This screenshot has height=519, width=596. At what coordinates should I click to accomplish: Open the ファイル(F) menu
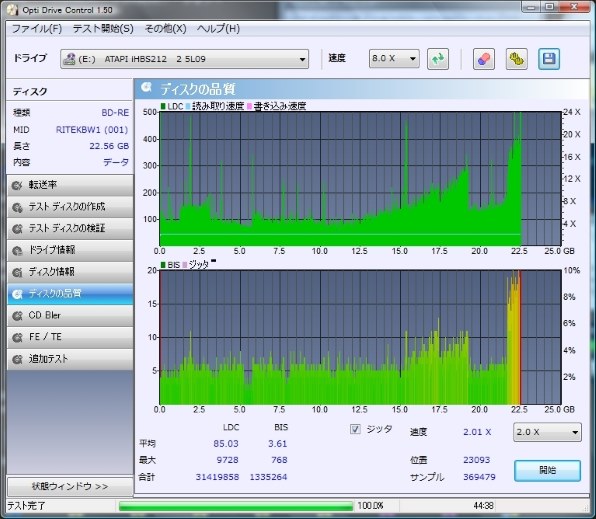(37, 29)
